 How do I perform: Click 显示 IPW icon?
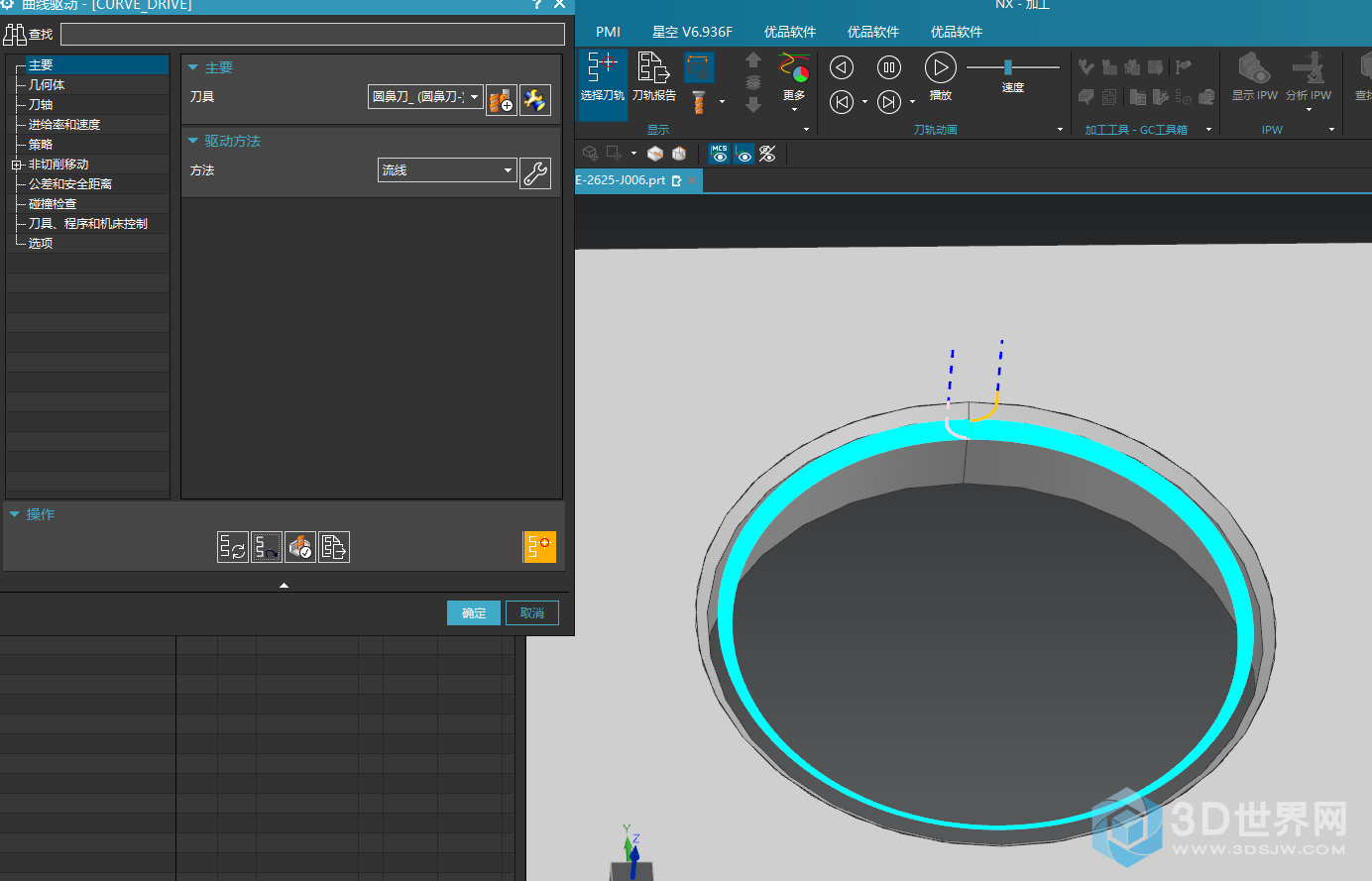tap(1254, 76)
